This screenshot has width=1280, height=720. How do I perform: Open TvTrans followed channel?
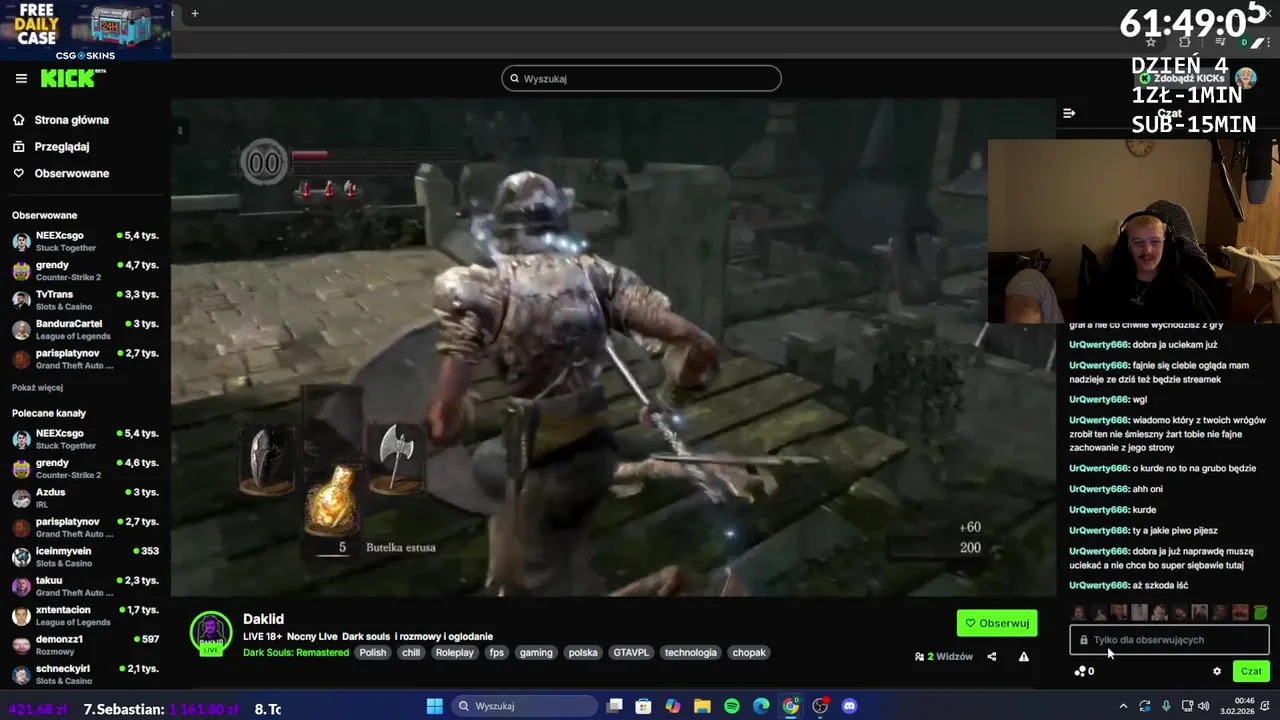pyautogui.click(x=85, y=300)
